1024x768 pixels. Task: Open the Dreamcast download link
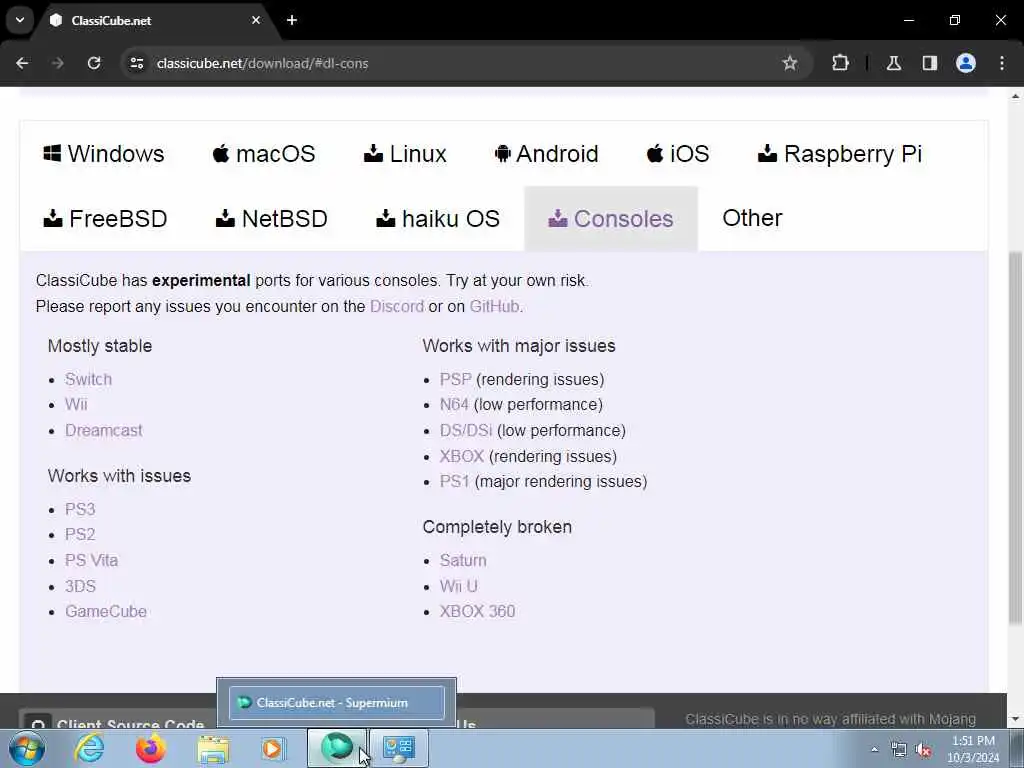103,430
